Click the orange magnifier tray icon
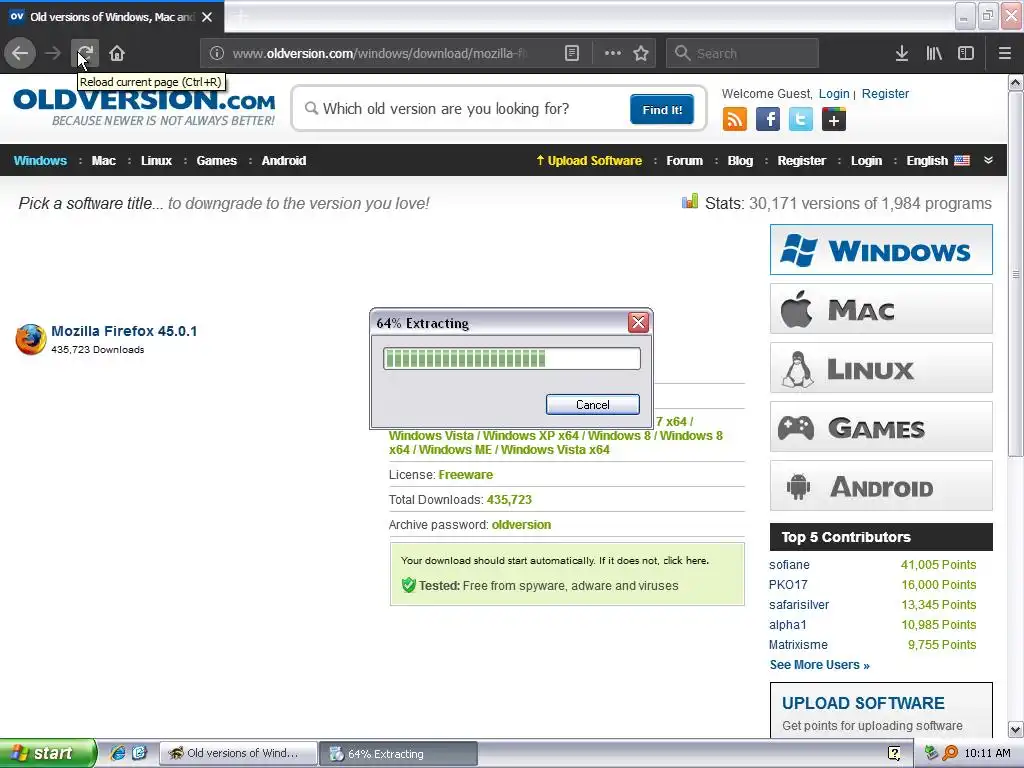Viewport: 1024px width, 768px height. pyautogui.click(x=950, y=753)
